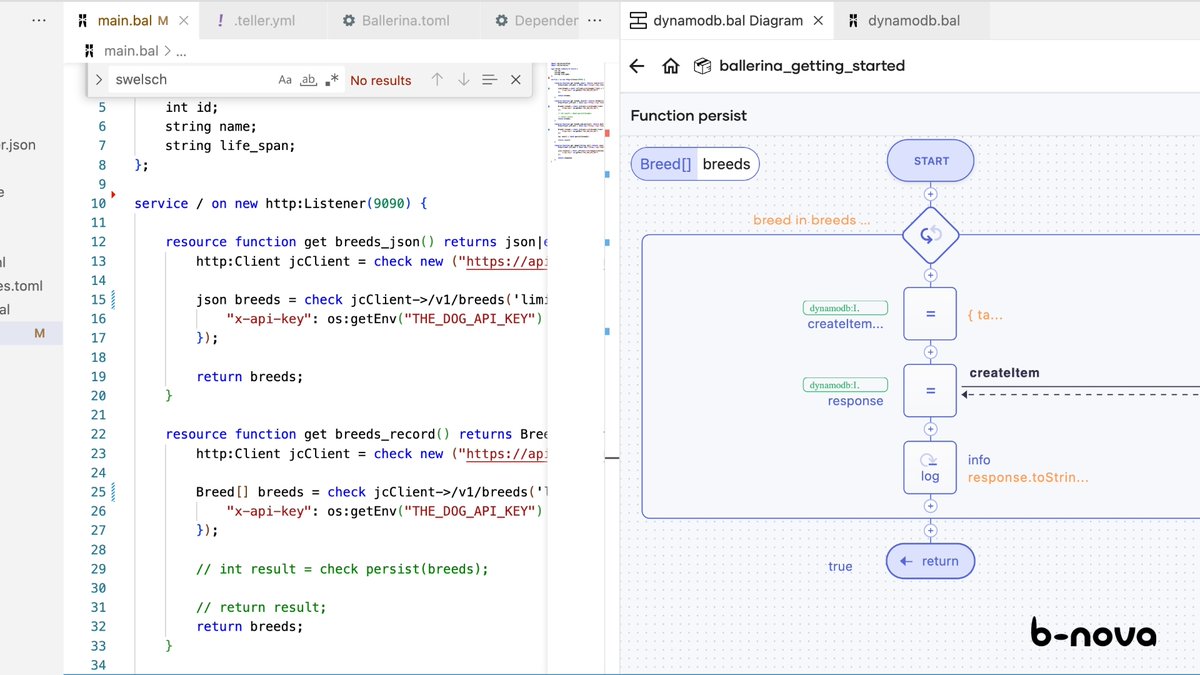Add statement above the log node
Image resolution: width=1200 pixels, height=675 pixels.
[x=931, y=429]
